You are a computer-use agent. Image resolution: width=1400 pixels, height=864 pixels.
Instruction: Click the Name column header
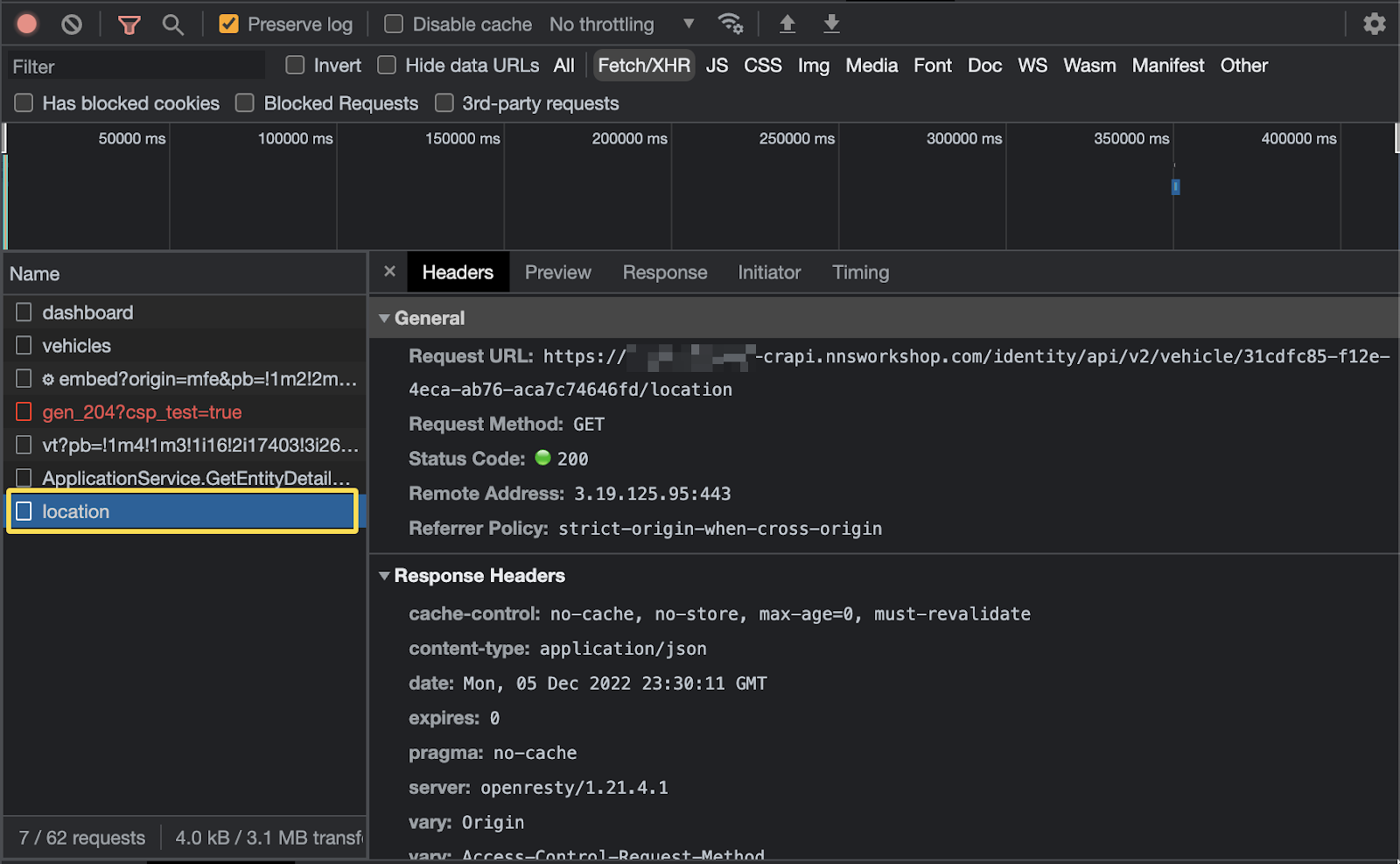(184, 274)
